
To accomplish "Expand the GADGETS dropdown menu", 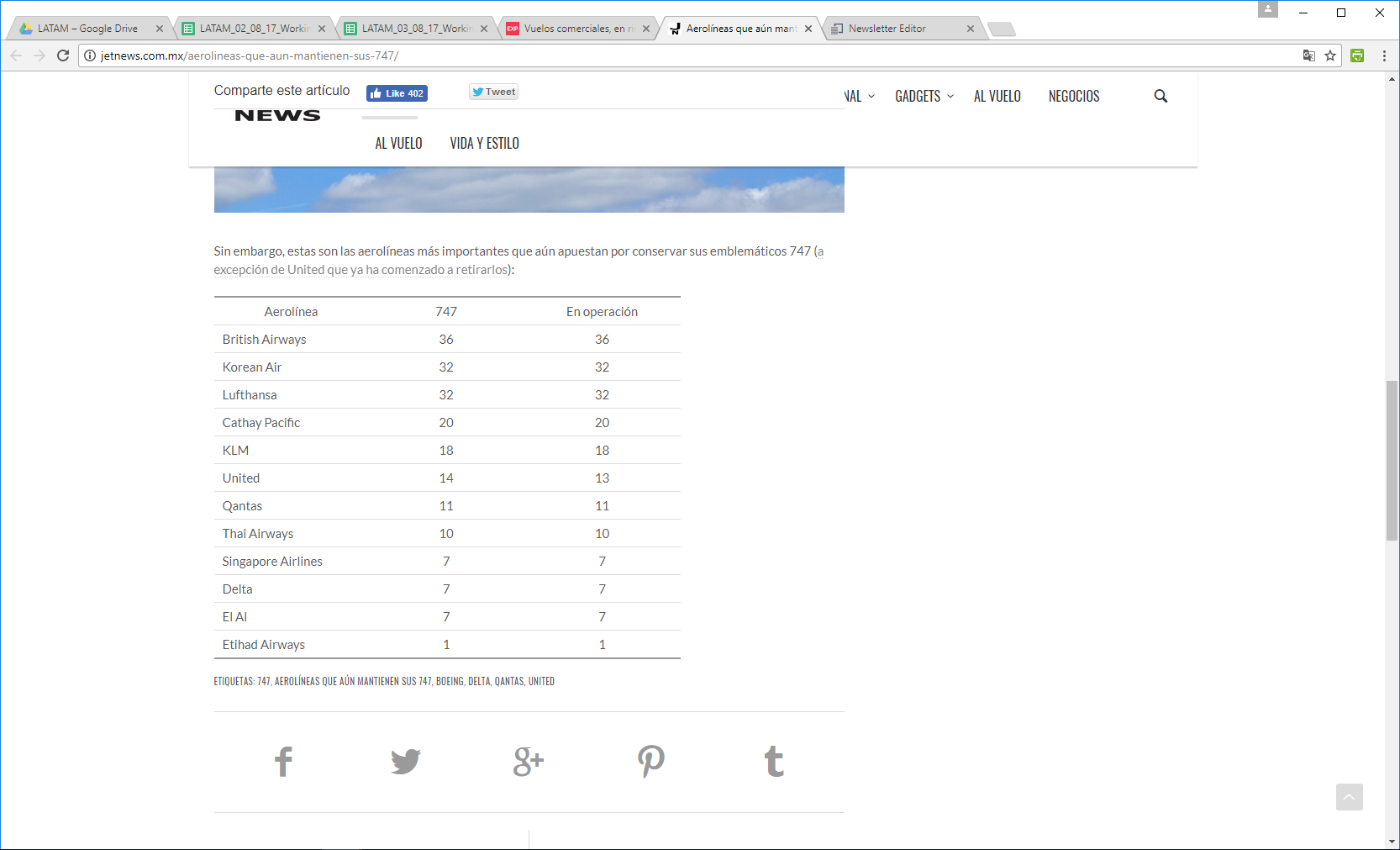I will click(x=924, y=97).
